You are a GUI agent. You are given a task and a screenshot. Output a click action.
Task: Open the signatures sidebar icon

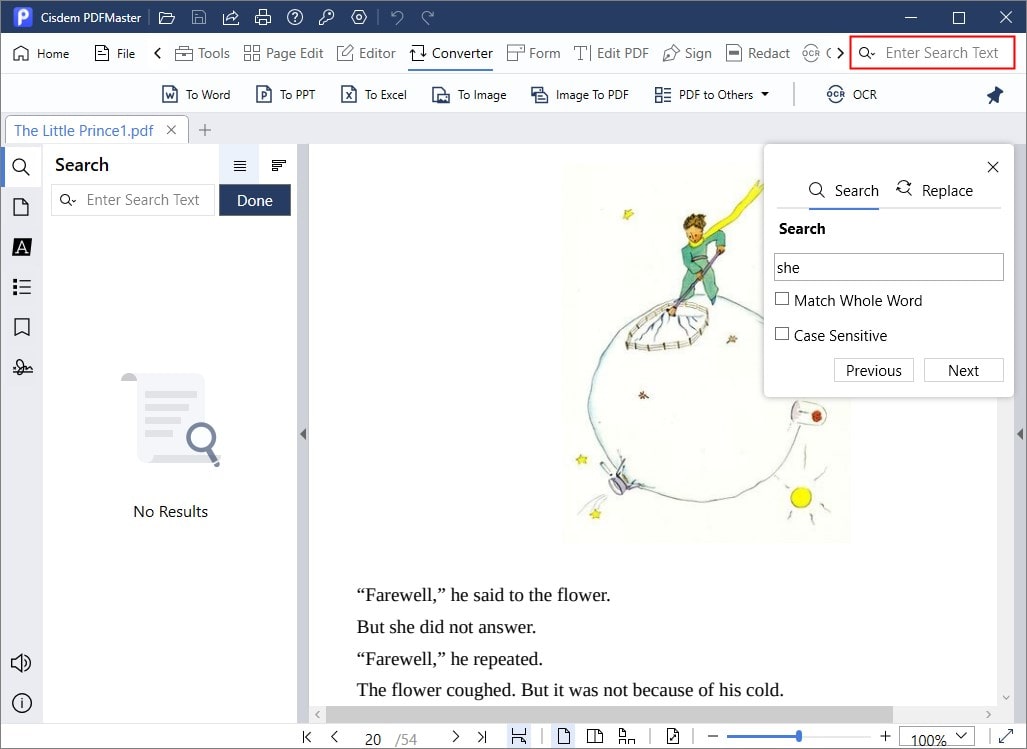tap(21, 367)
